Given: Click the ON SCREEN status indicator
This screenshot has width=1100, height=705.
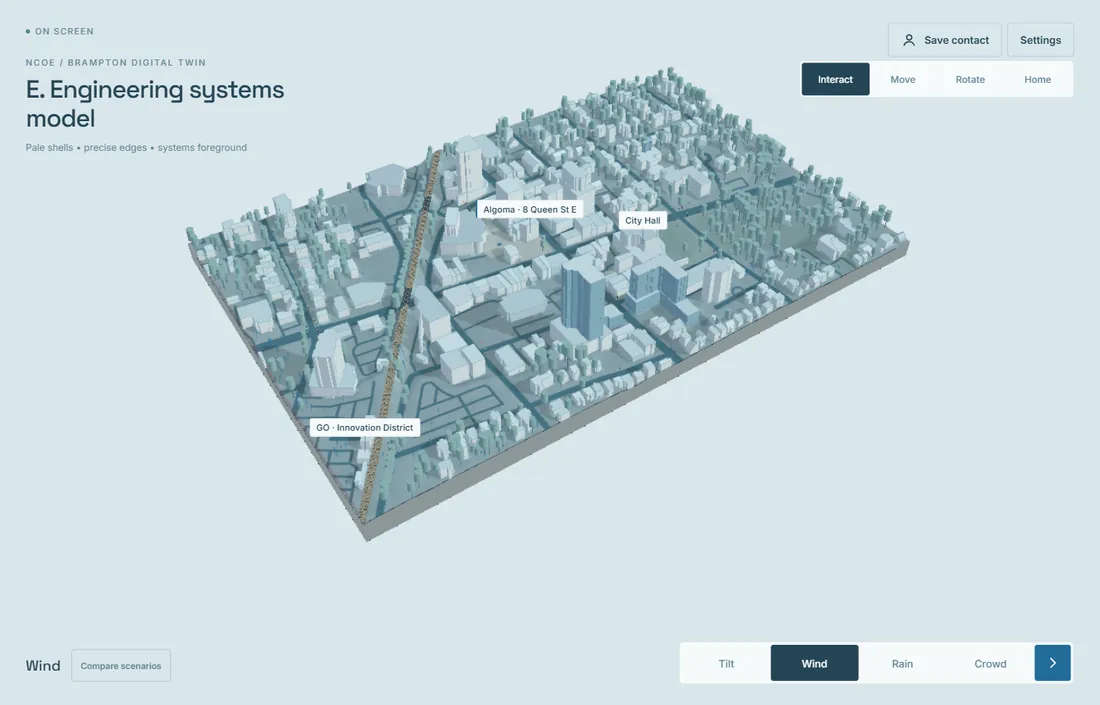Looking at the screenshot, I should click(x=60, y=31).
